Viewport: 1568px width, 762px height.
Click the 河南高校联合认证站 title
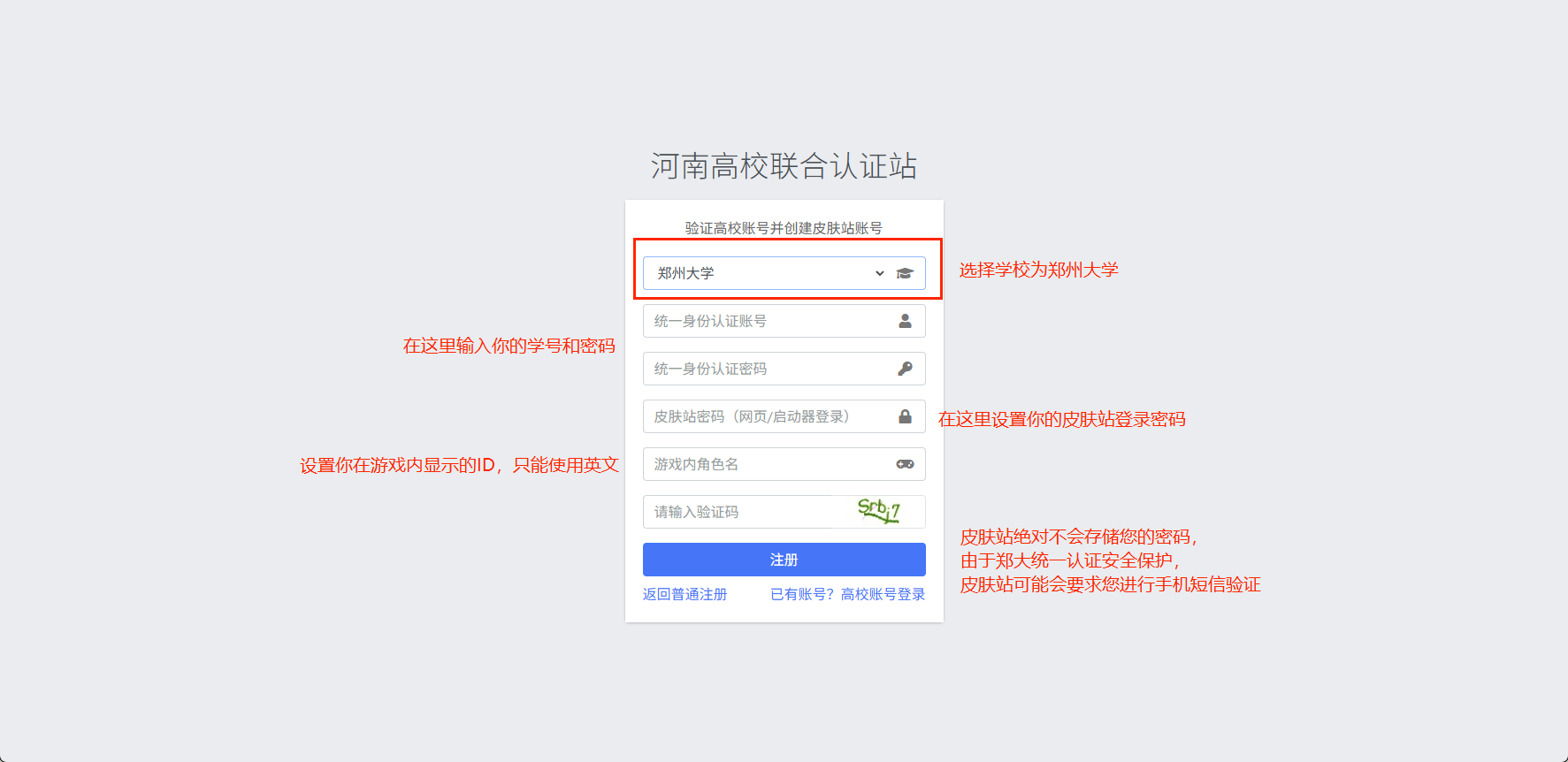pos(784,166)
